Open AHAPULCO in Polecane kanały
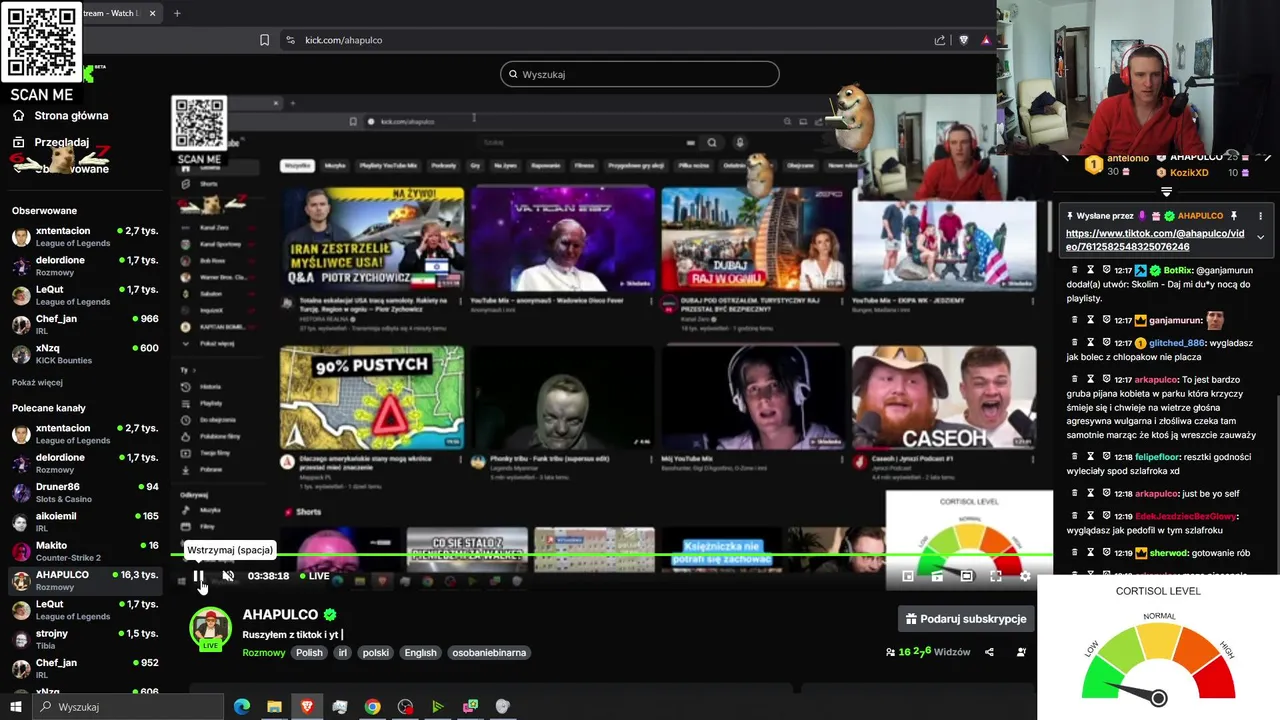This screenshot has height=720, width=1280. tap(85, 580)
